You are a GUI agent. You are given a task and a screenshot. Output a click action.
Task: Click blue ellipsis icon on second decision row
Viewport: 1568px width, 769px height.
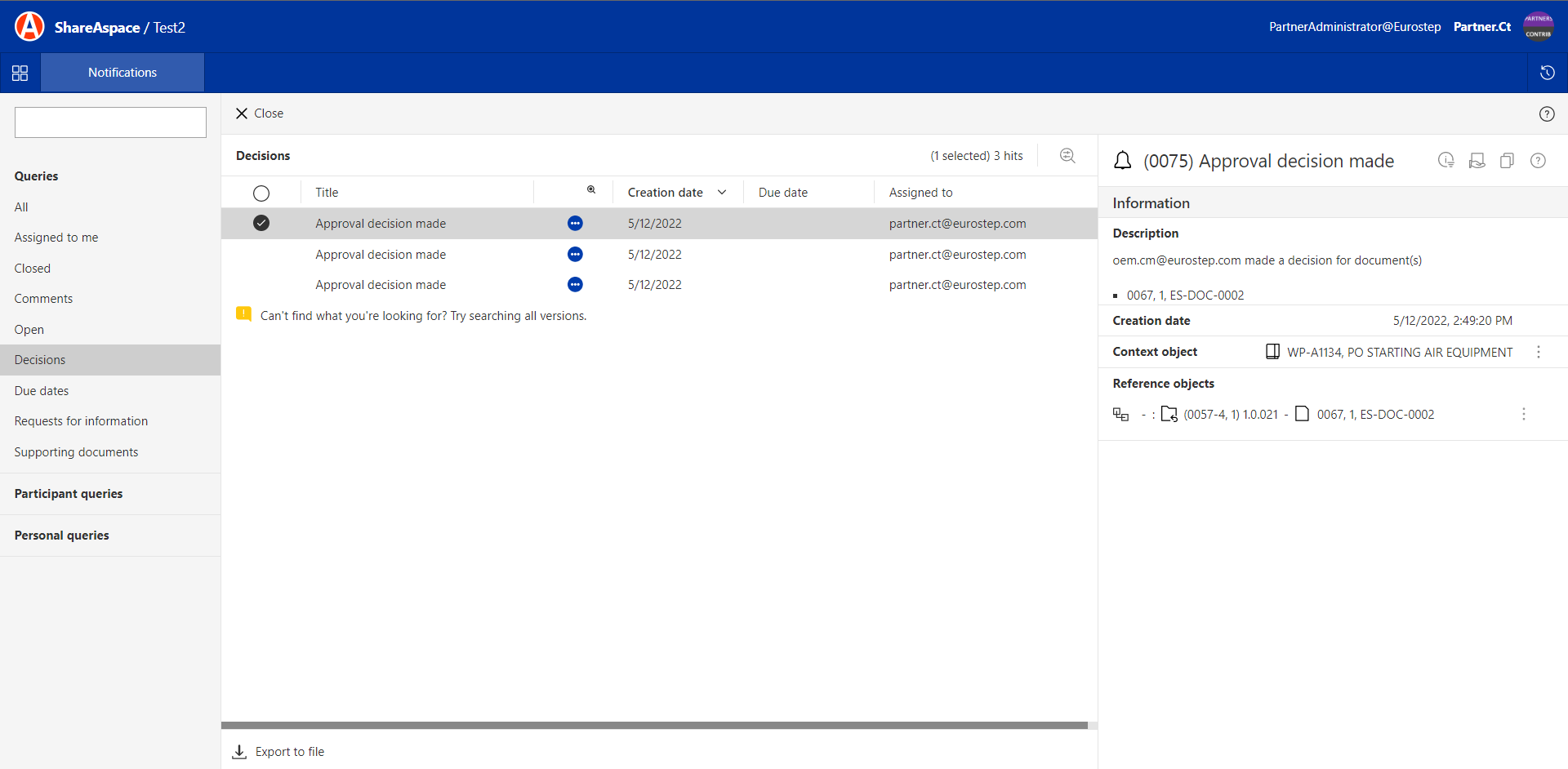click(575, 255)
